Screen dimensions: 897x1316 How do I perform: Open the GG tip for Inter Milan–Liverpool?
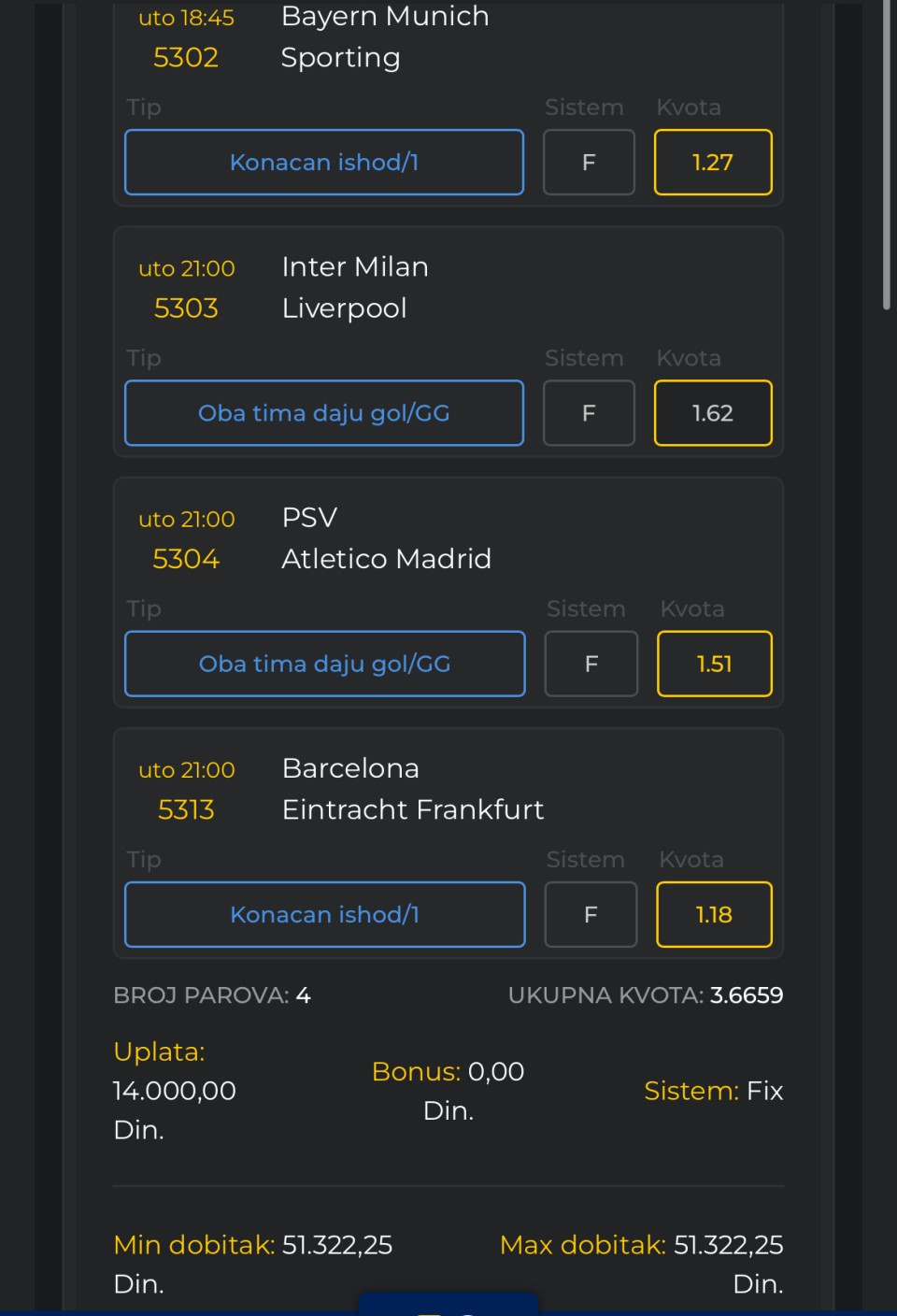coord(323,413)
